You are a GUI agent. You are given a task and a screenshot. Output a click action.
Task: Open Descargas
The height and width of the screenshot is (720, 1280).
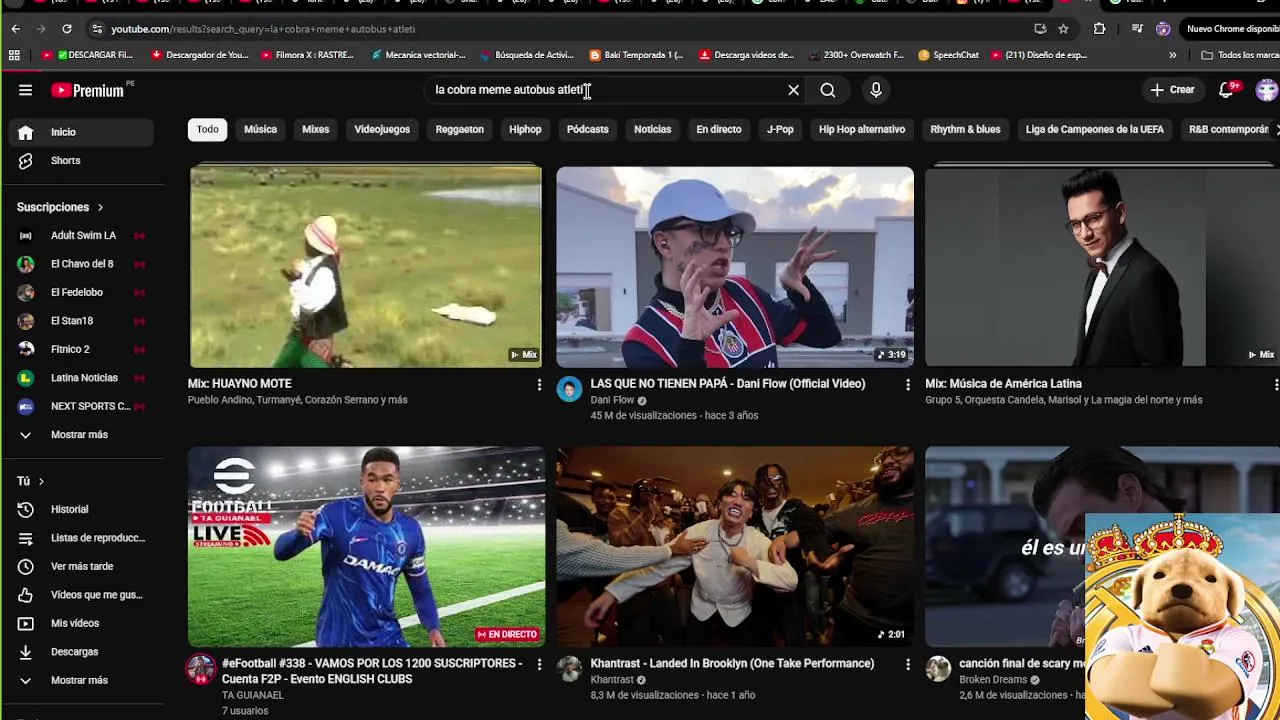(x=82, y=652)
